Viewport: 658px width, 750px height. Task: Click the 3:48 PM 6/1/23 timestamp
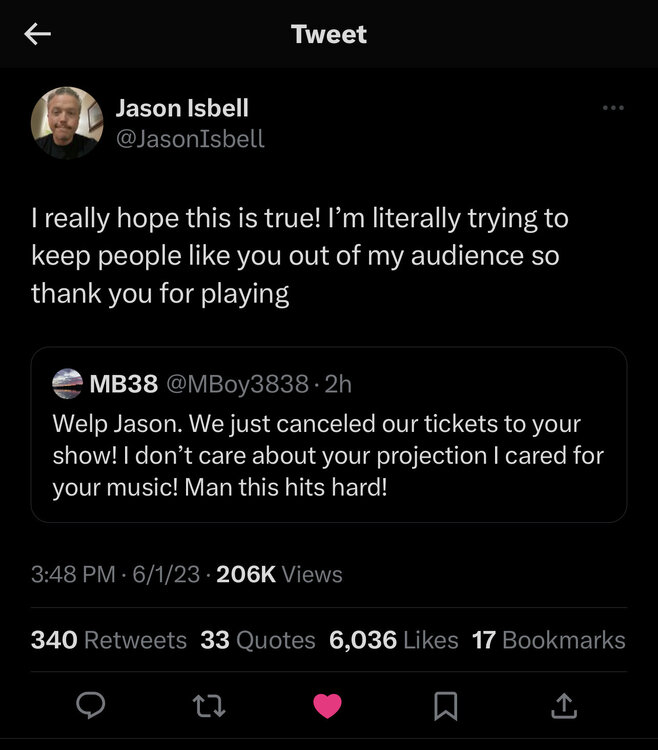pyautogui.click(x=116, y=574)
